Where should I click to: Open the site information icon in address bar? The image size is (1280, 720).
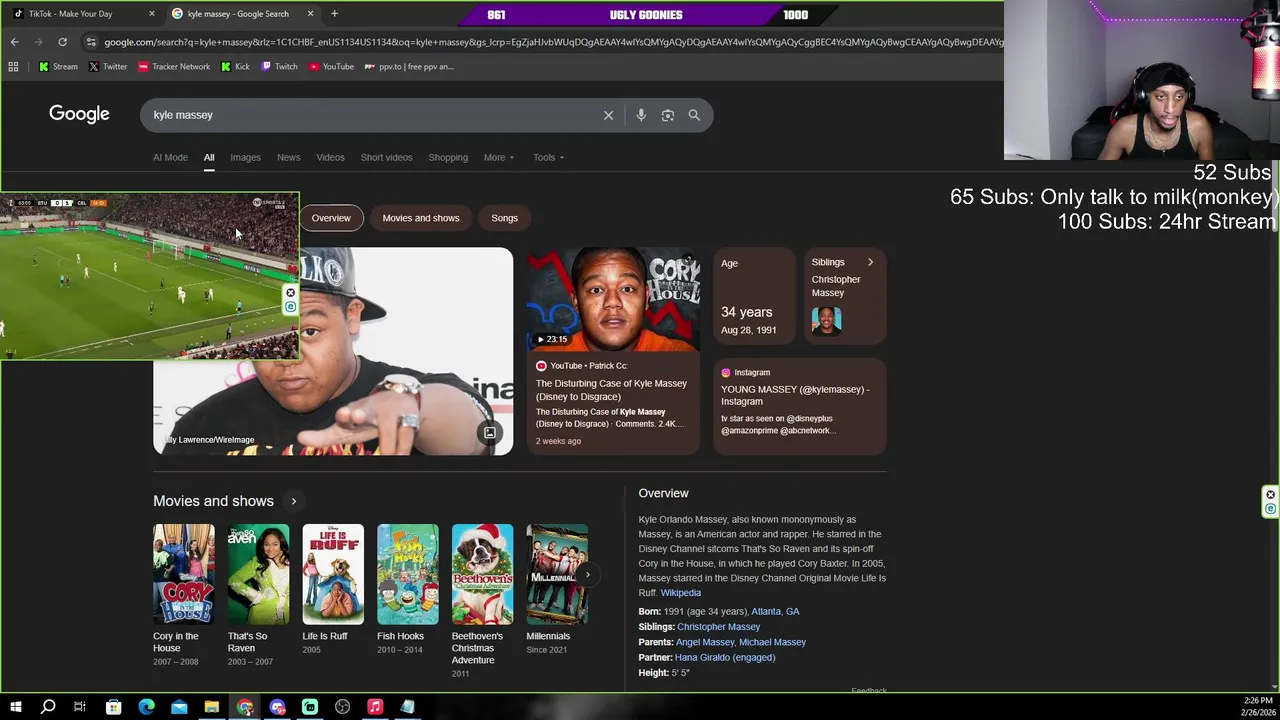pos(91,42)
